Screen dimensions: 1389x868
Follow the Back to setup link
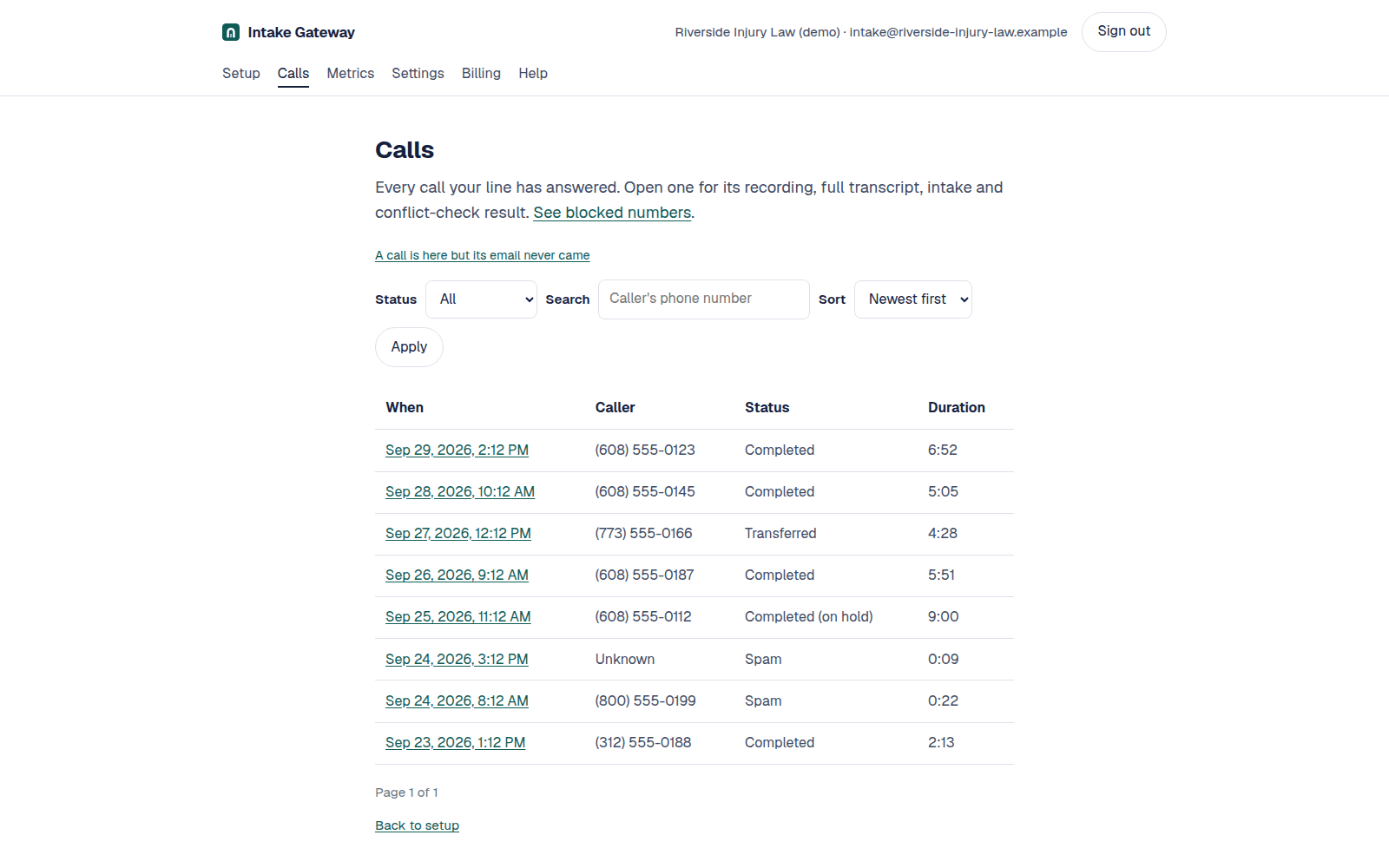pyautogui.click(x=417, y=825)
